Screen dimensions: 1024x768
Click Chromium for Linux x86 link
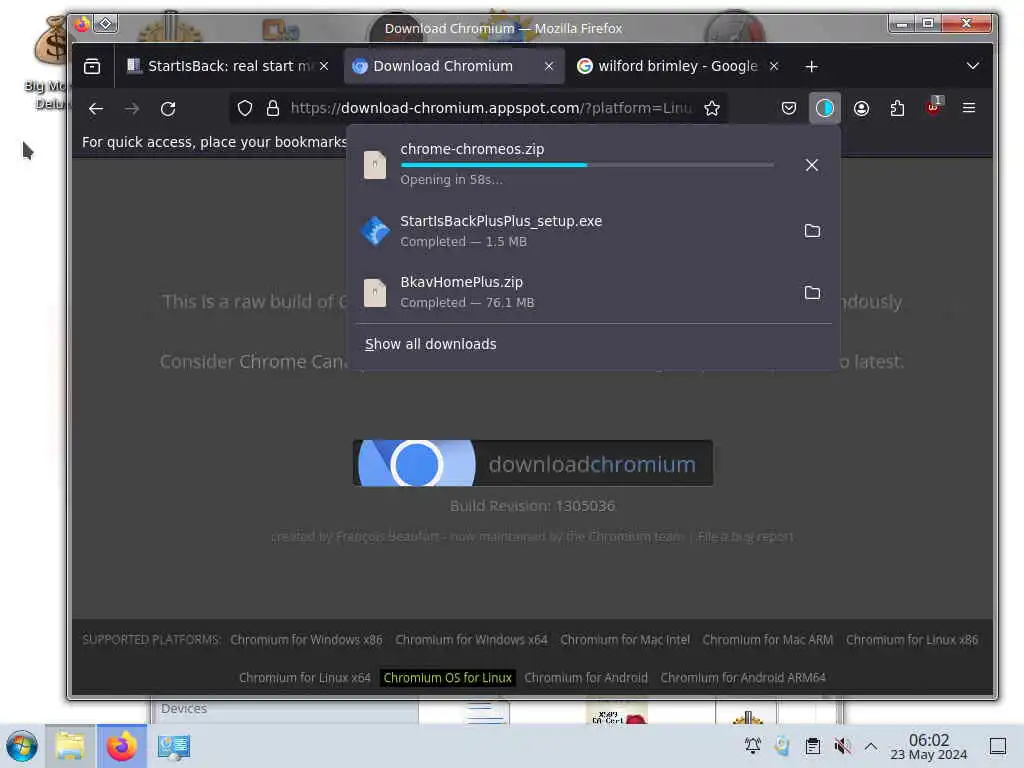coord(912,640)
